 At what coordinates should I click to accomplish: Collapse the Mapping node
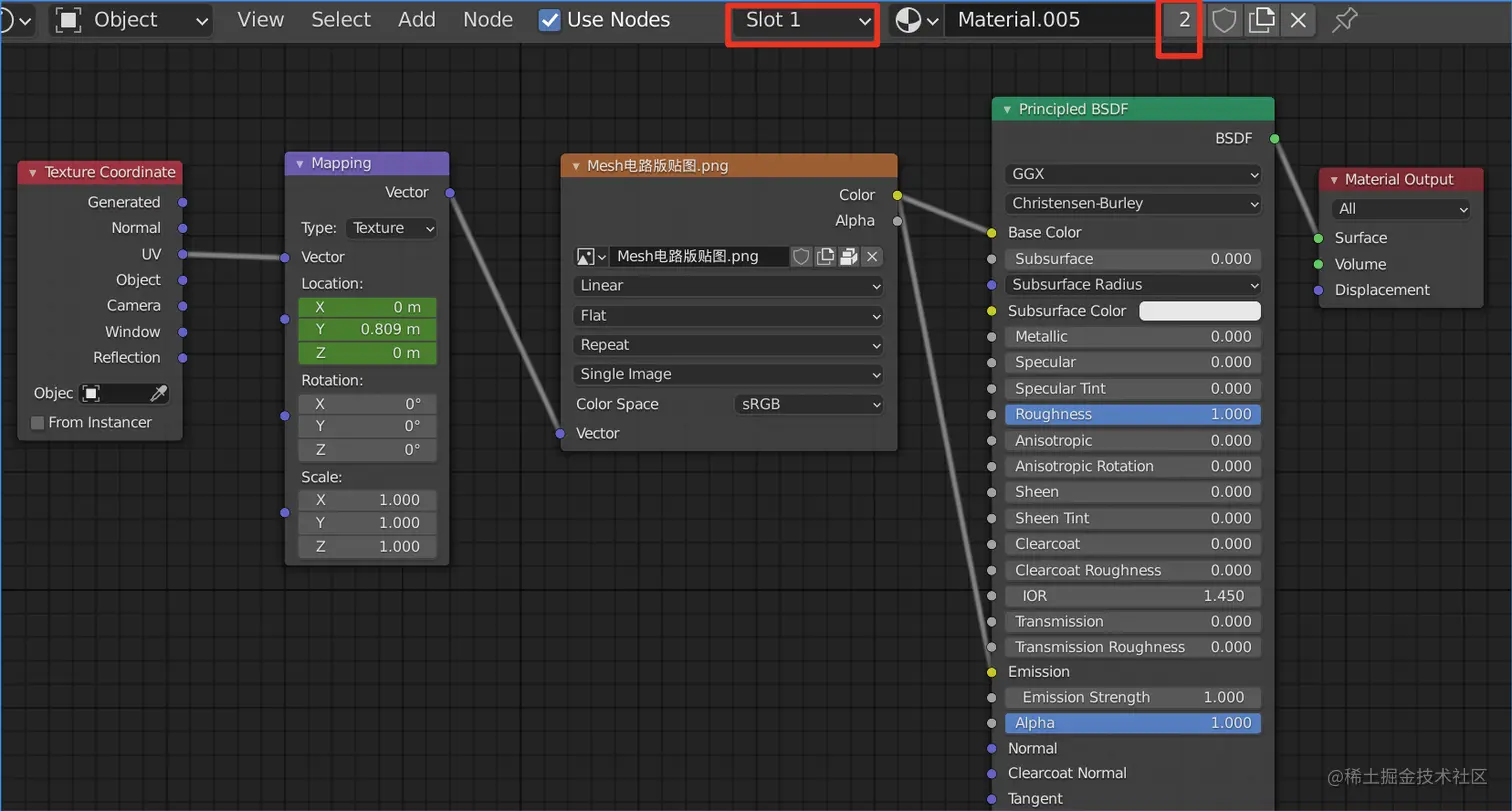pyautogui.click(x=299, y=164)
